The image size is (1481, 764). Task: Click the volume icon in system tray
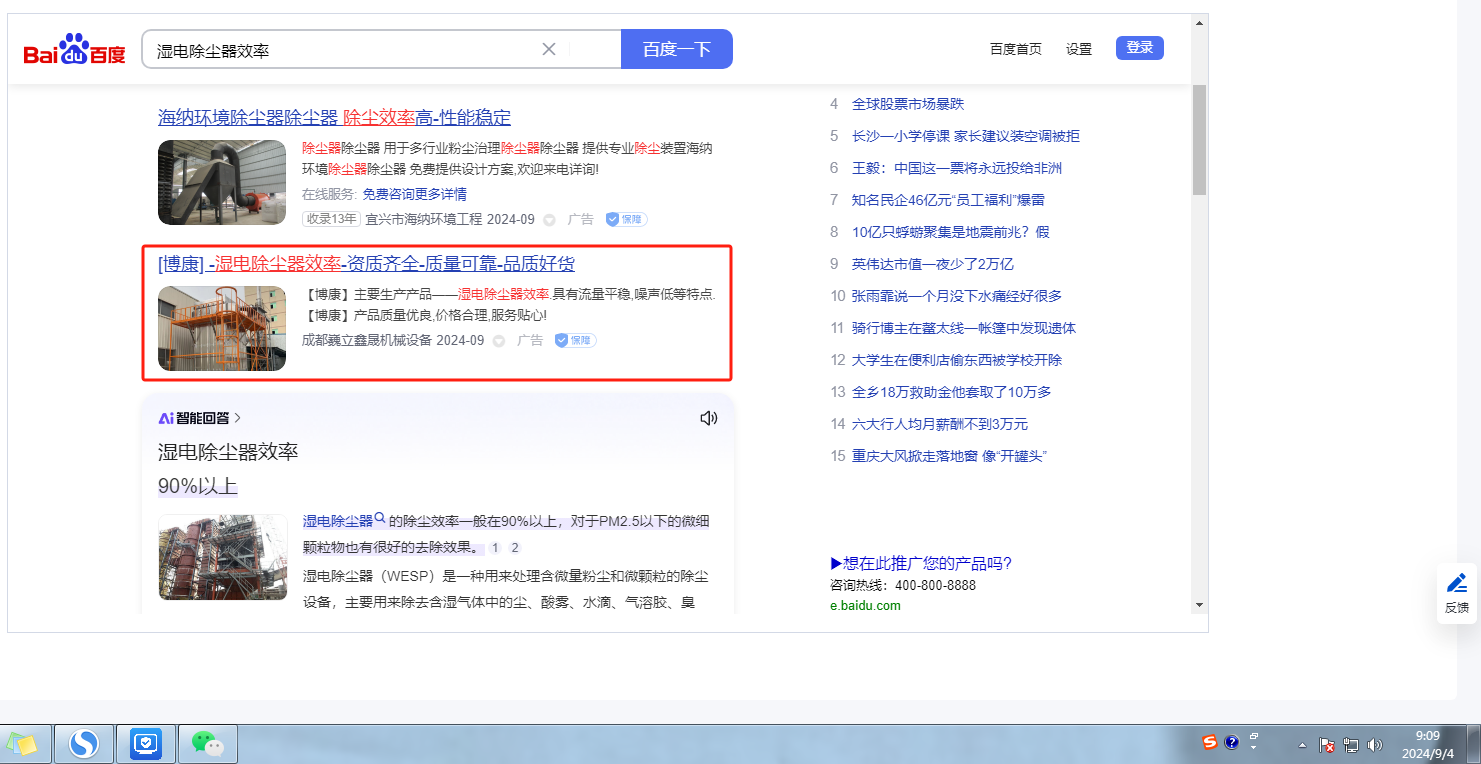coord(1375,745)
